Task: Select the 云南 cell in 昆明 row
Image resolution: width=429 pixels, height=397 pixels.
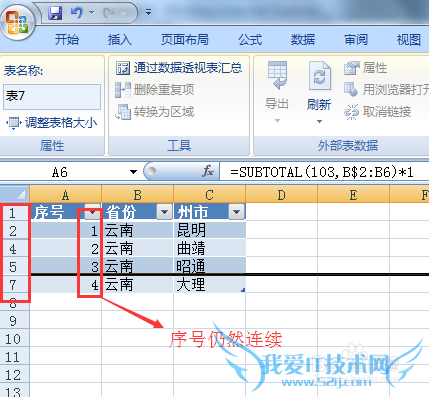Action: tap(137, 230)
